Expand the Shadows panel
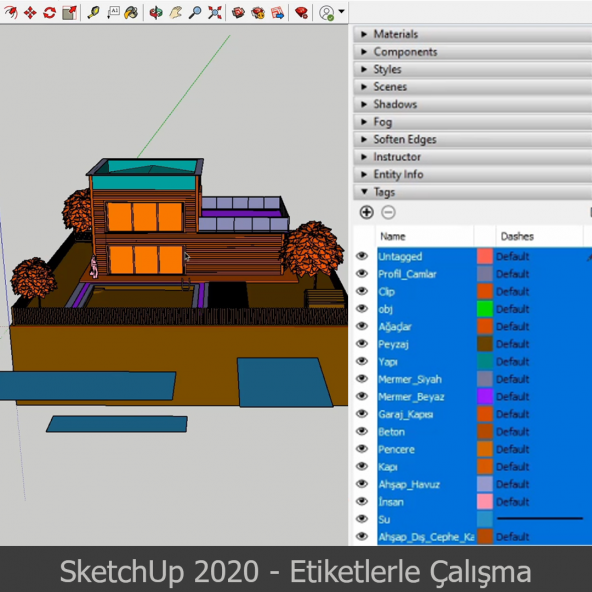 [473, 104]
